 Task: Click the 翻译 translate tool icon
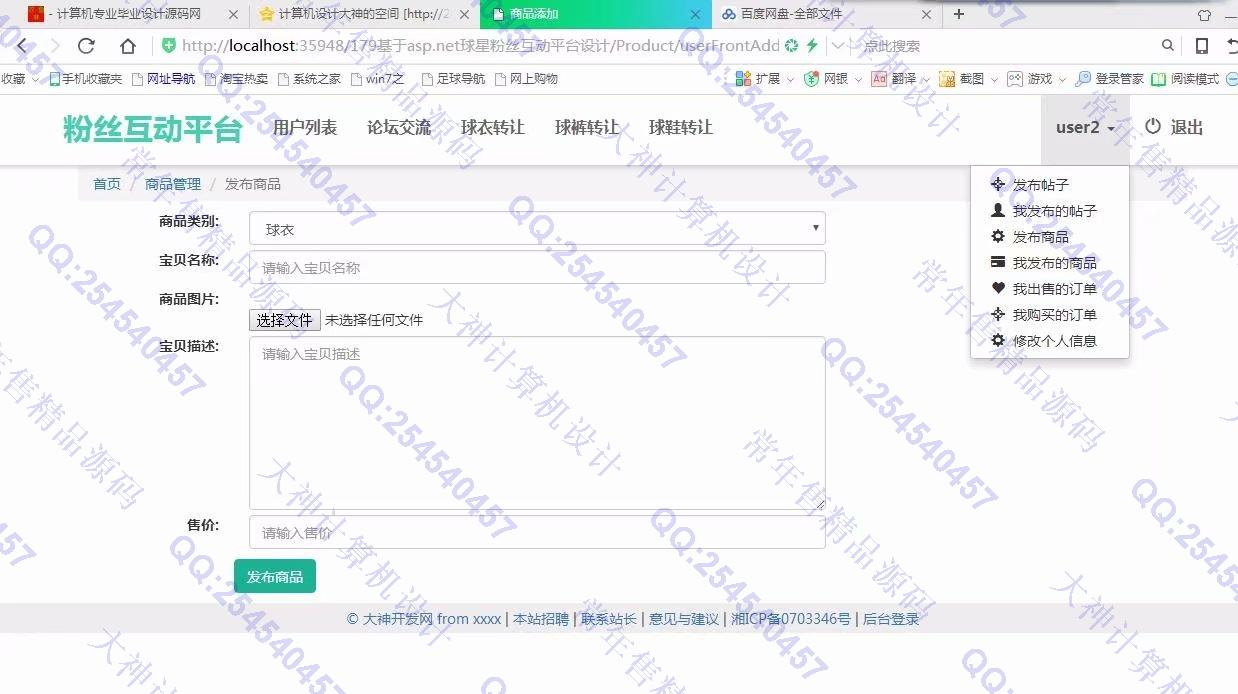(879, 79)
